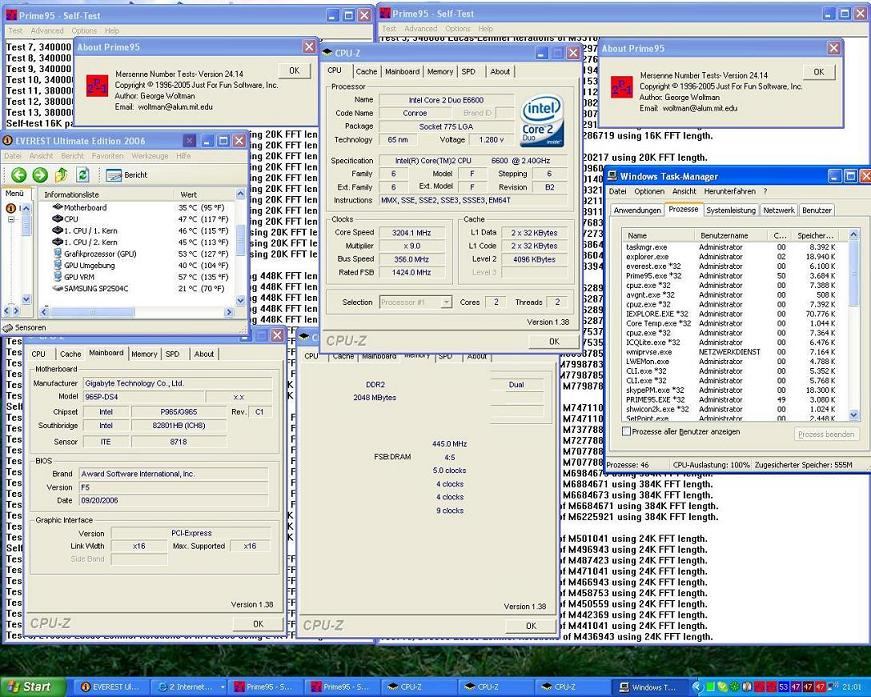871x697 pixels.
Task: Click 'GPU Umgebung' sensor row in EVEREST
Action: tap(139, 265)
